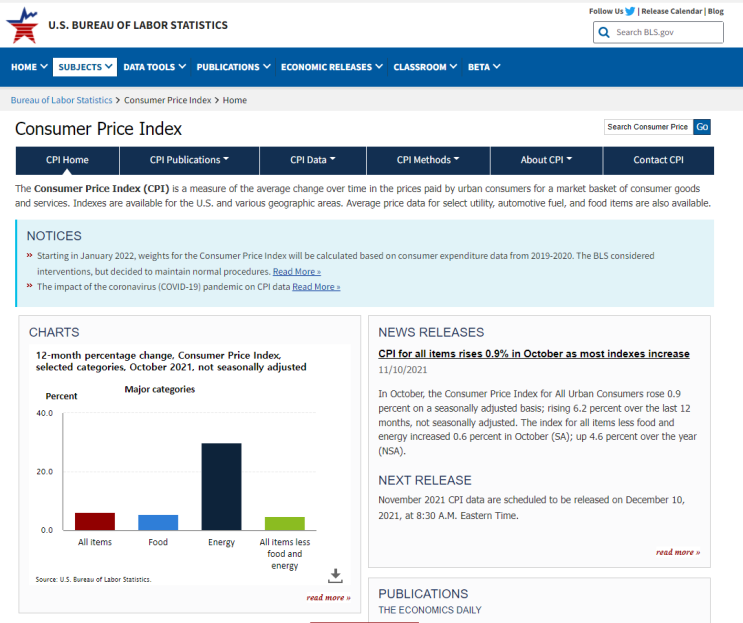Click the 11/10/2021 release date
This screenshot has width=743, height=623.
coord(403,370)
